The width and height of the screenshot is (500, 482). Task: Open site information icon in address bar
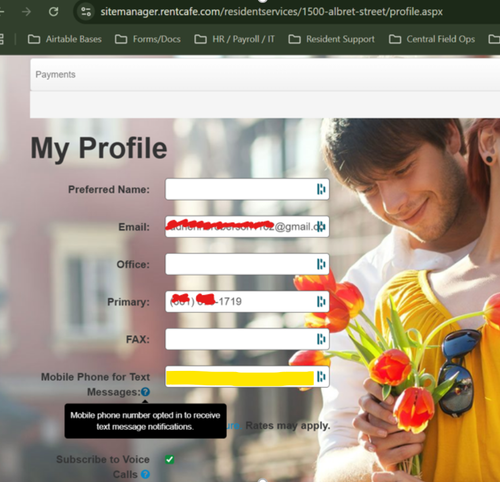pos(86,12)
